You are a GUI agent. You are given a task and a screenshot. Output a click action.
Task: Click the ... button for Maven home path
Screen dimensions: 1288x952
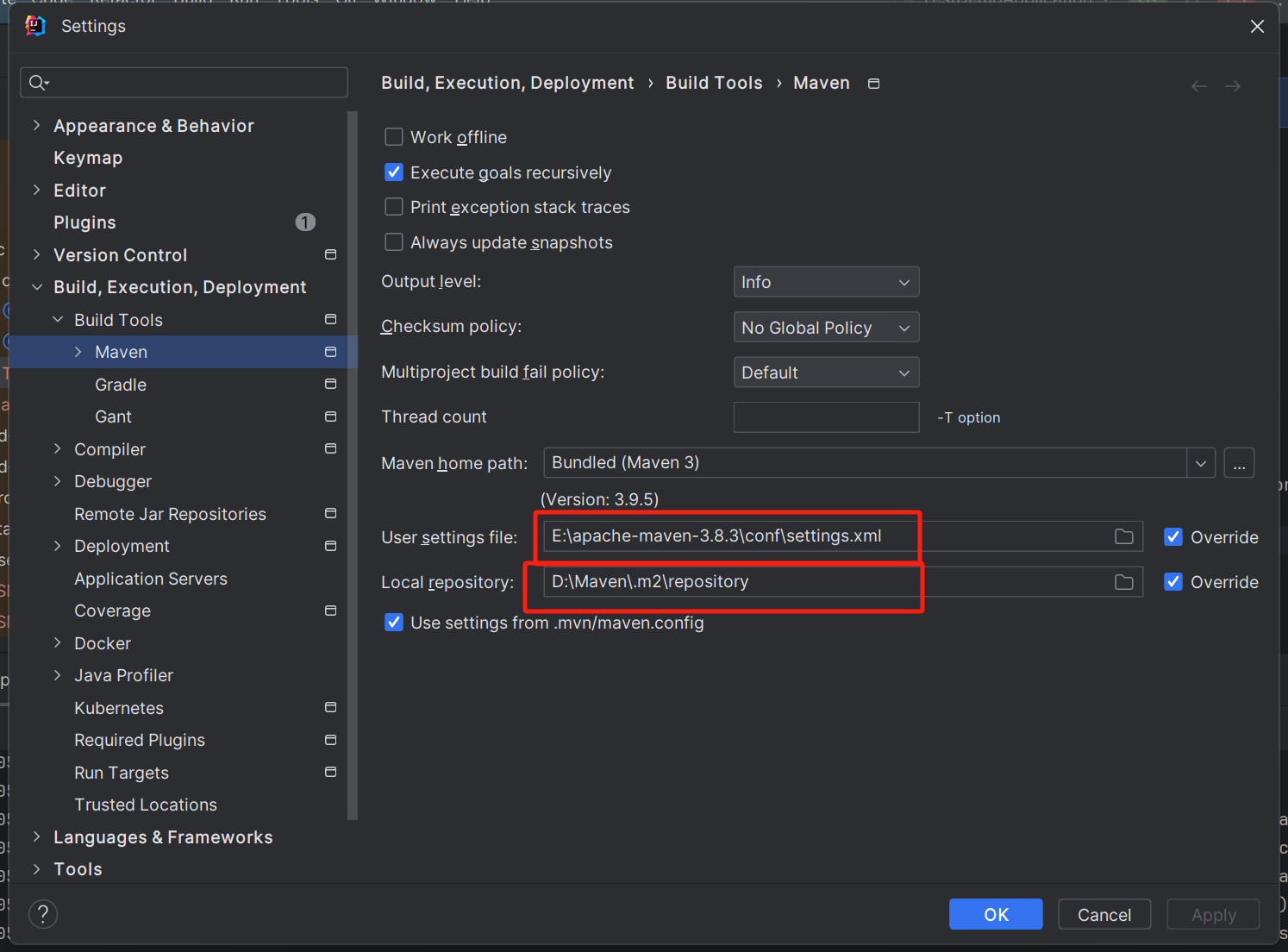tap(1239, 463)
